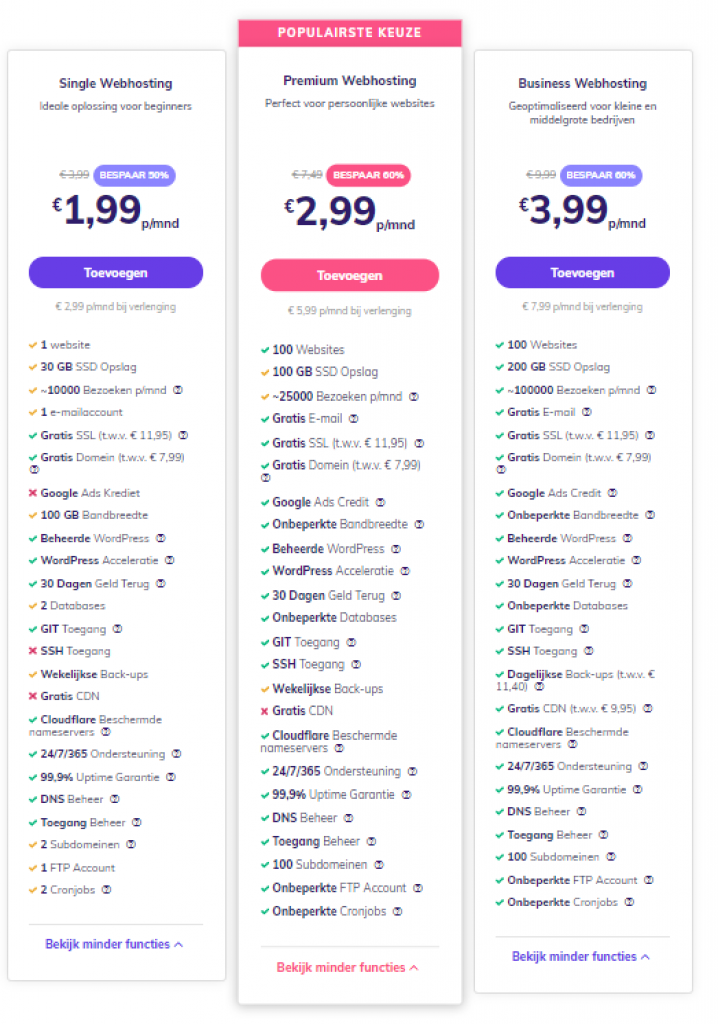Add Premium Webhosting using pink Toevoegen button

tap(349, 275)
